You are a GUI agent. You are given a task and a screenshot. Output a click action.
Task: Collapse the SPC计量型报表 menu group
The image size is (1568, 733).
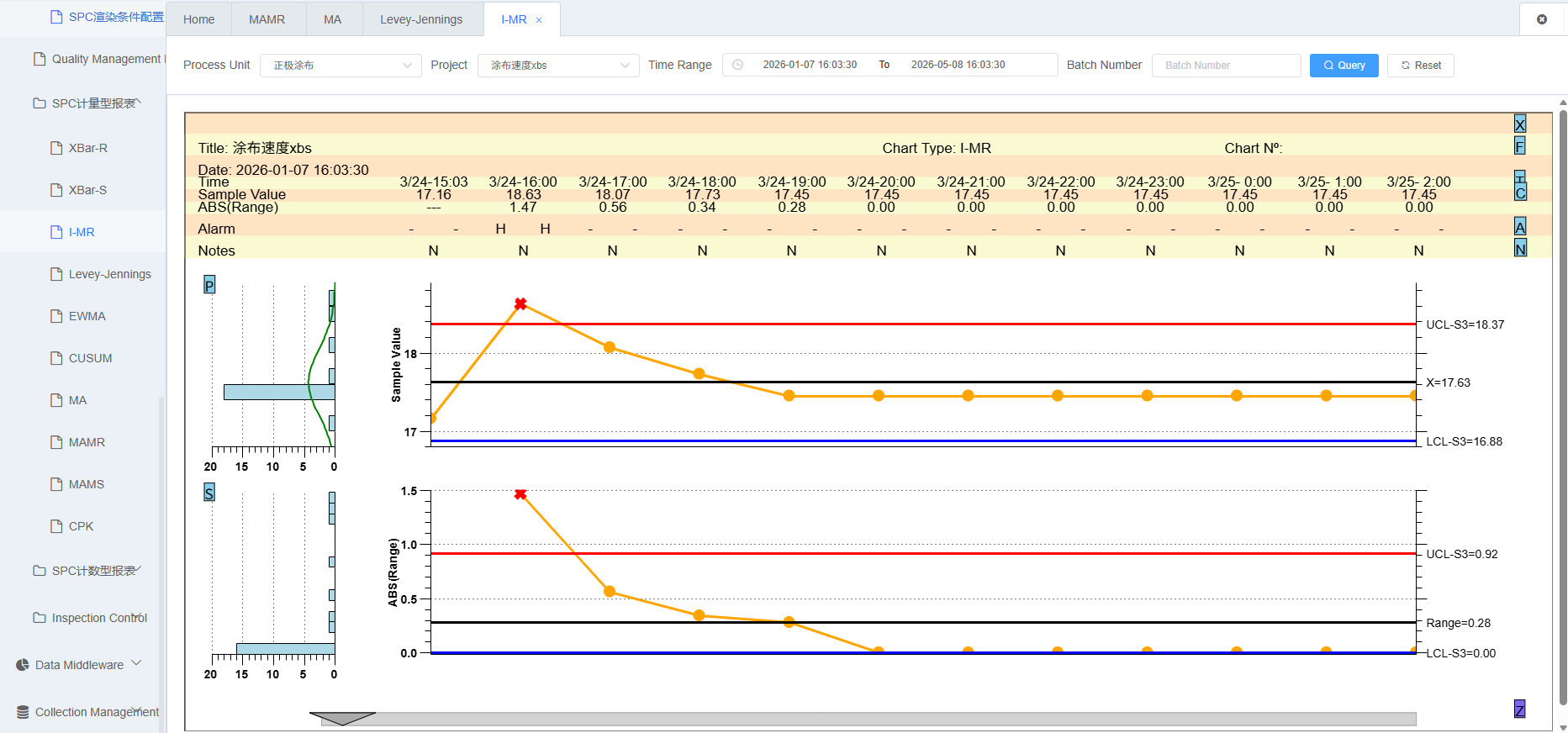pos(84,103)
